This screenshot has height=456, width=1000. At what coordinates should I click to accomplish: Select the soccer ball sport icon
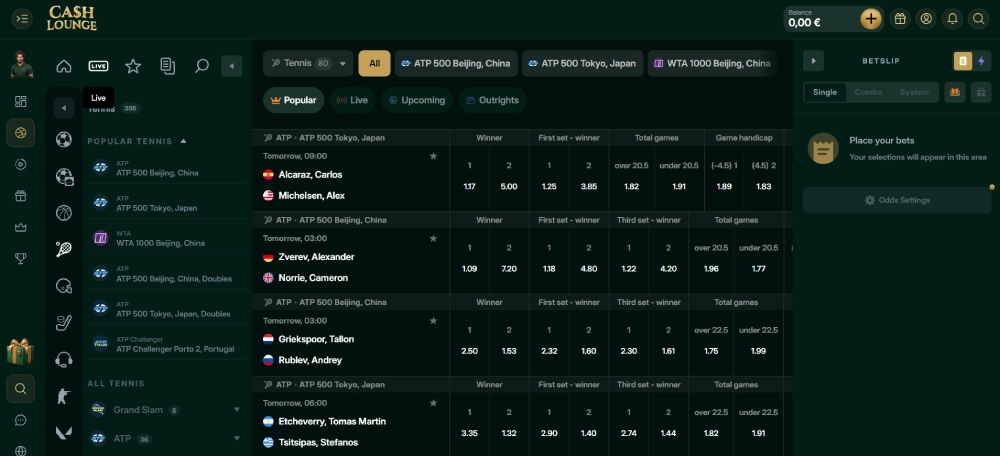coord(64,139)
